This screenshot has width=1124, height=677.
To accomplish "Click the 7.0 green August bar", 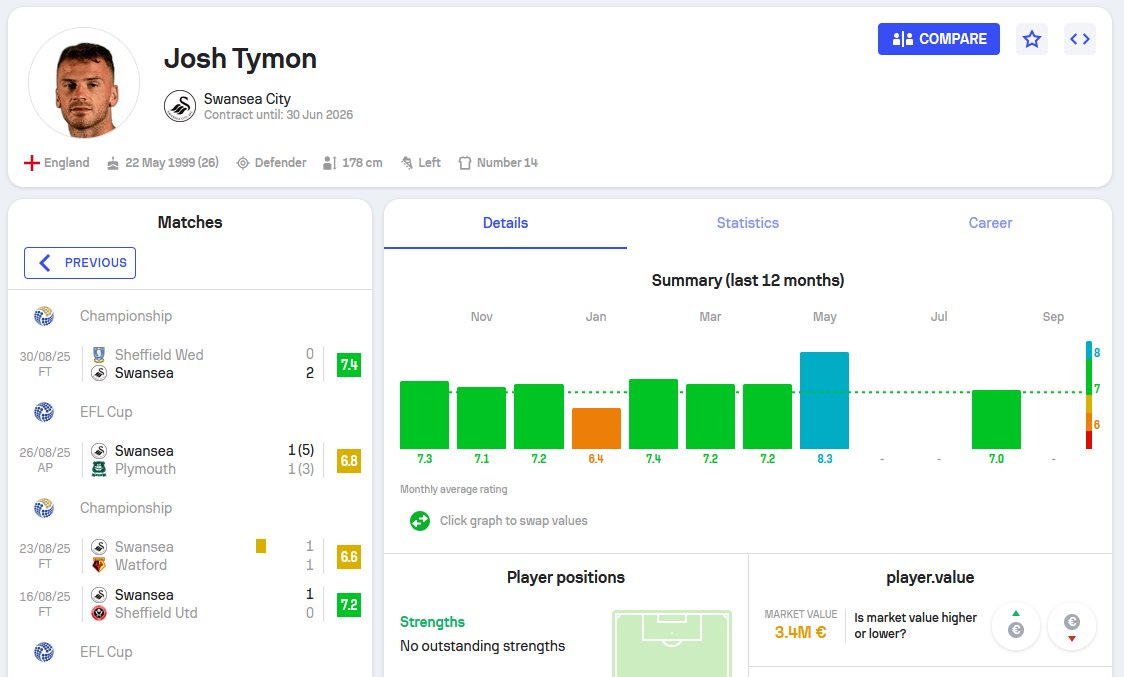I will pyautogui.click(x=996, y=420).
